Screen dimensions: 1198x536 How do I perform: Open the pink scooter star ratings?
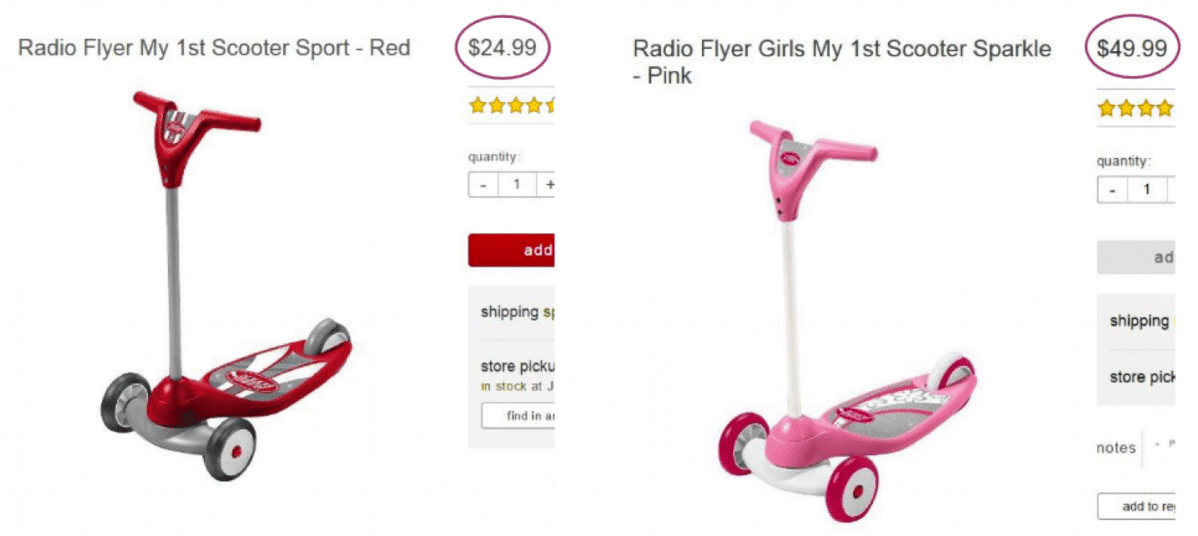[1135, 108]
